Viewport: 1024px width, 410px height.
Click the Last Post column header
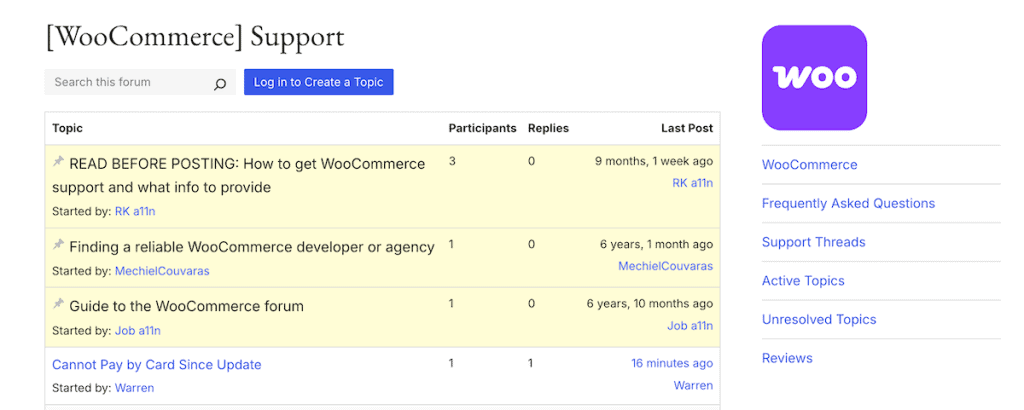point(687,129)
